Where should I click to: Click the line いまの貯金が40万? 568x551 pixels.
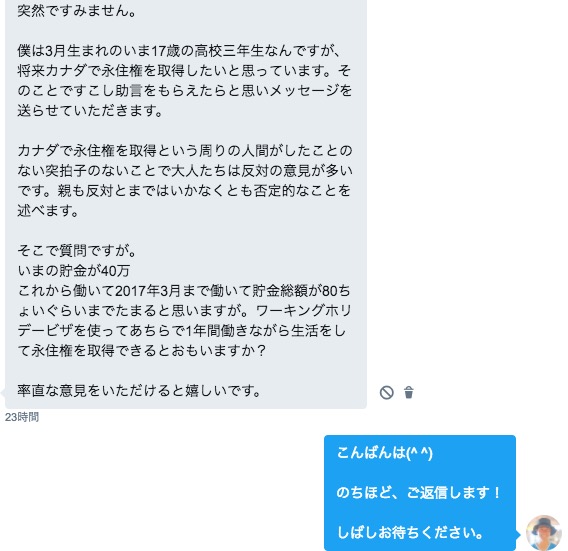pos(74,271)
